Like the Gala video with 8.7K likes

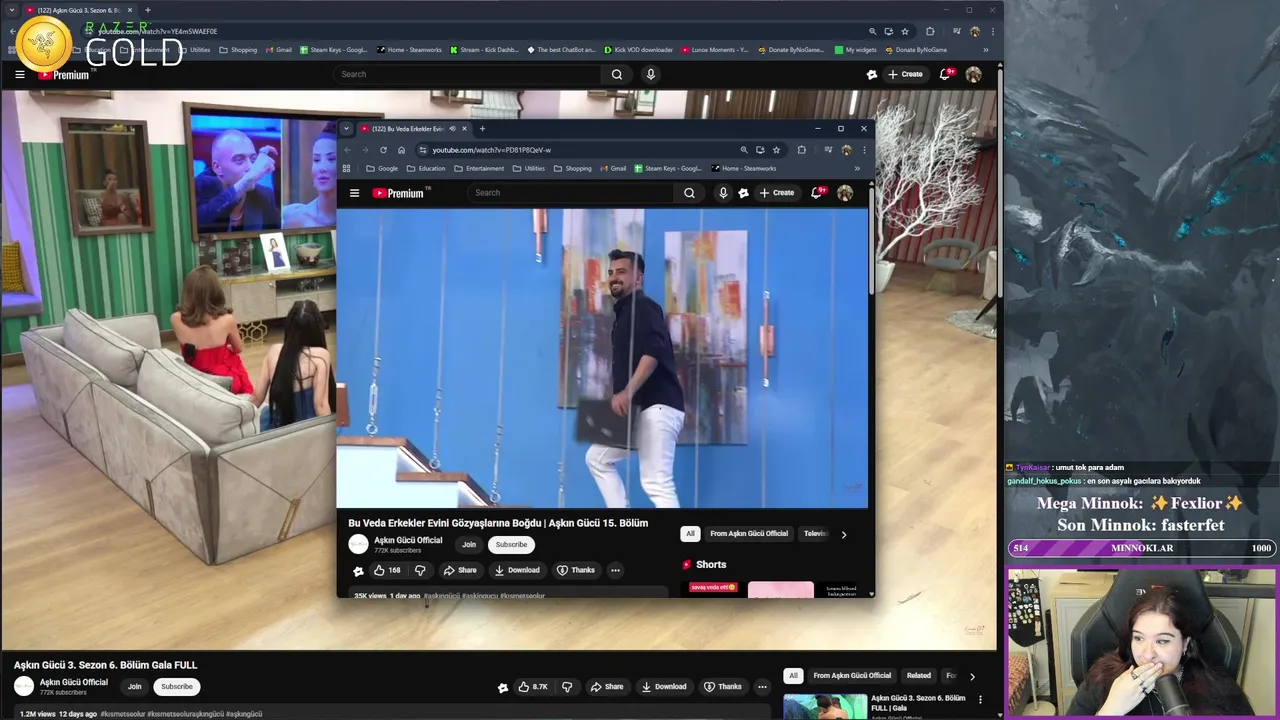click(x=533, y=687)
